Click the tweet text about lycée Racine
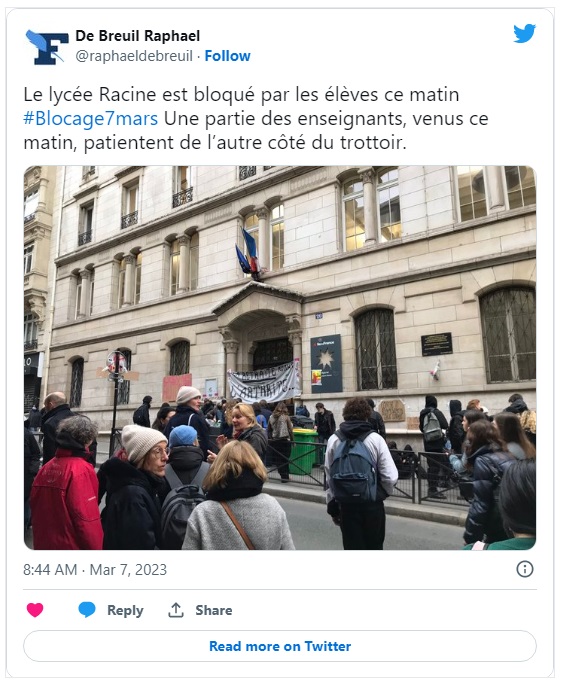This screenshot has width=568, height=687. click(256, 119)
